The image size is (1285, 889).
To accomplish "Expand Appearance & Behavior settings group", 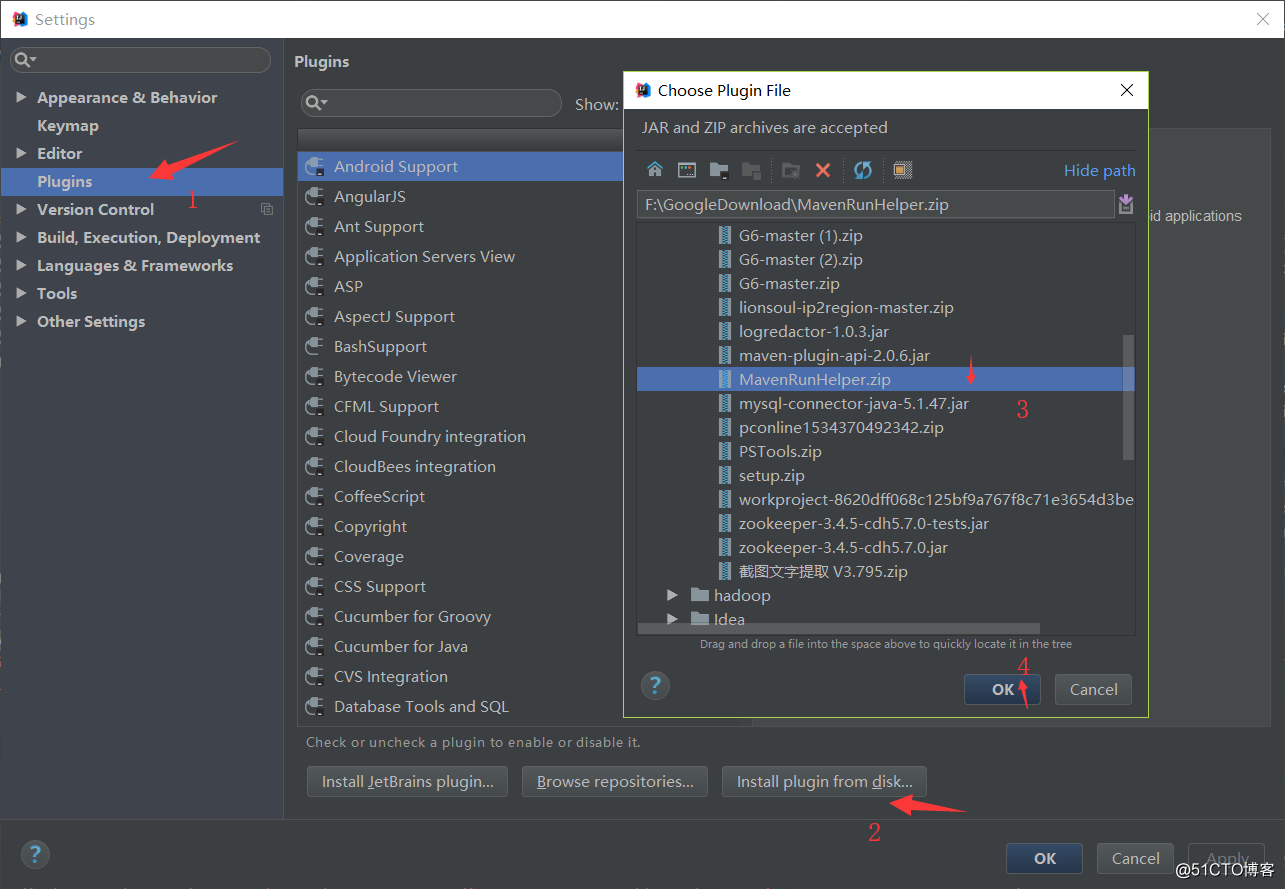I will click(21, 97).
